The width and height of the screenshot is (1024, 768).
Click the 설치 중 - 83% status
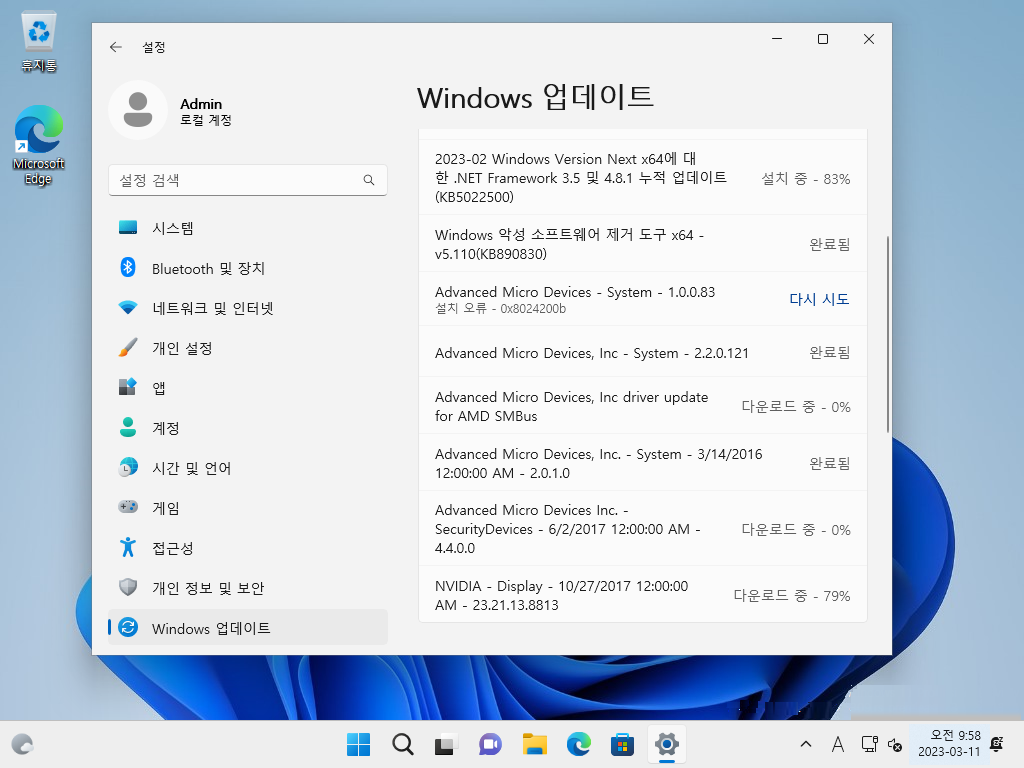(806, 178)
